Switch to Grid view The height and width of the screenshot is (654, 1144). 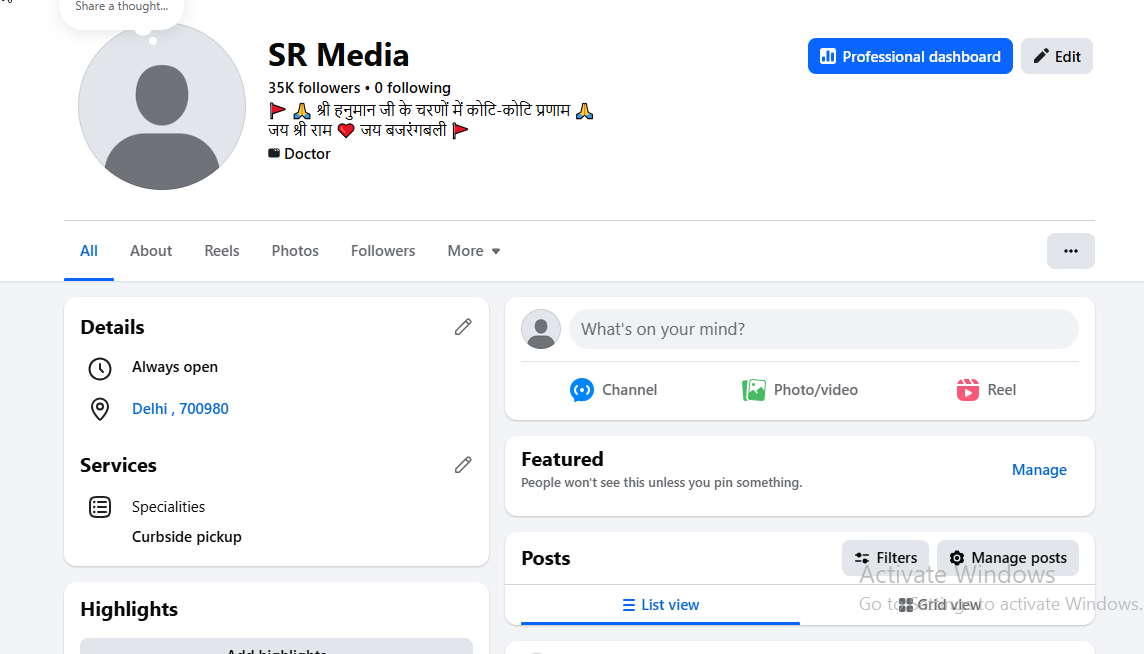[940, 605]
